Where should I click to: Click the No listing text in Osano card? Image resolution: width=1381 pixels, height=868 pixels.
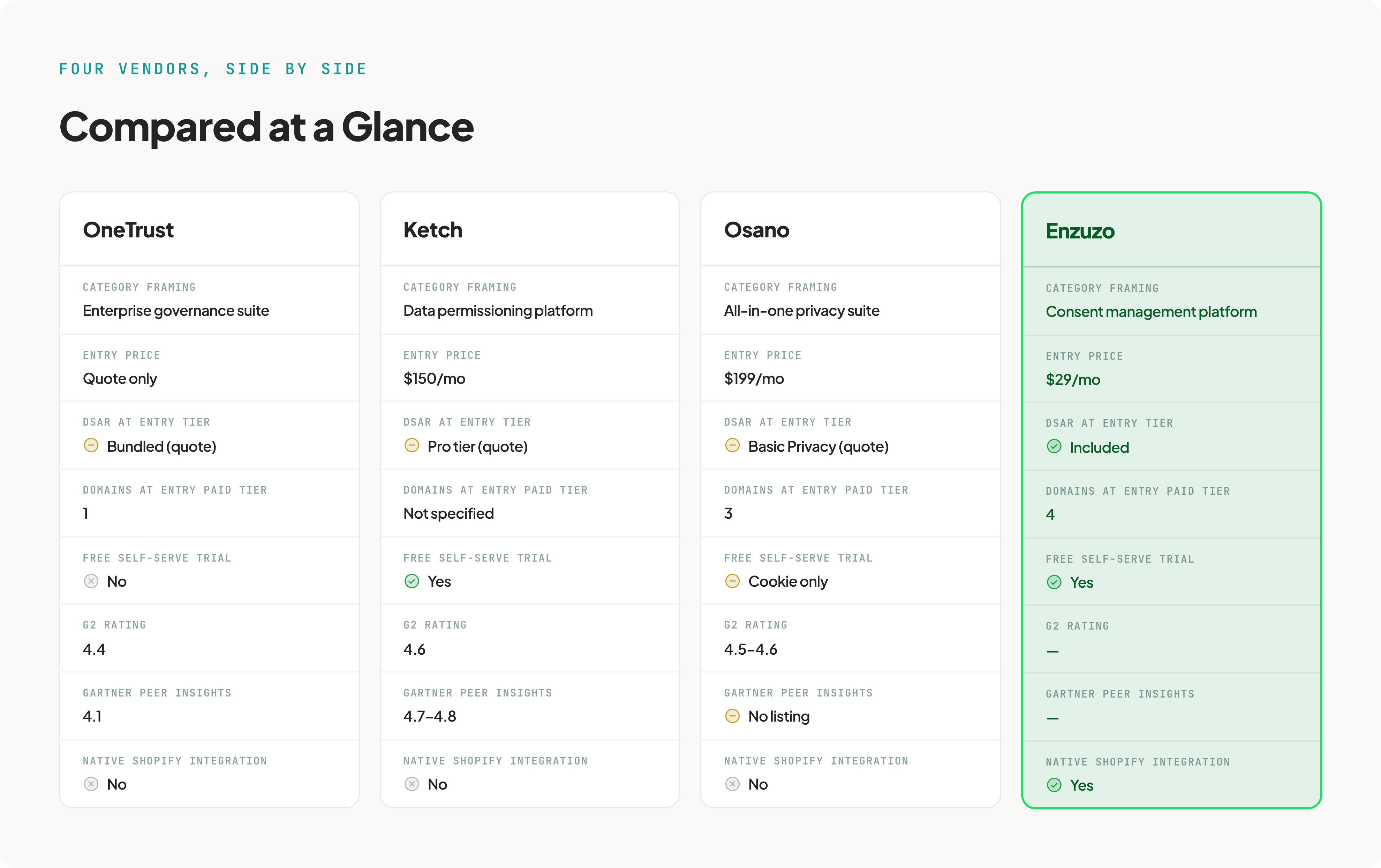tap(779, 717)
